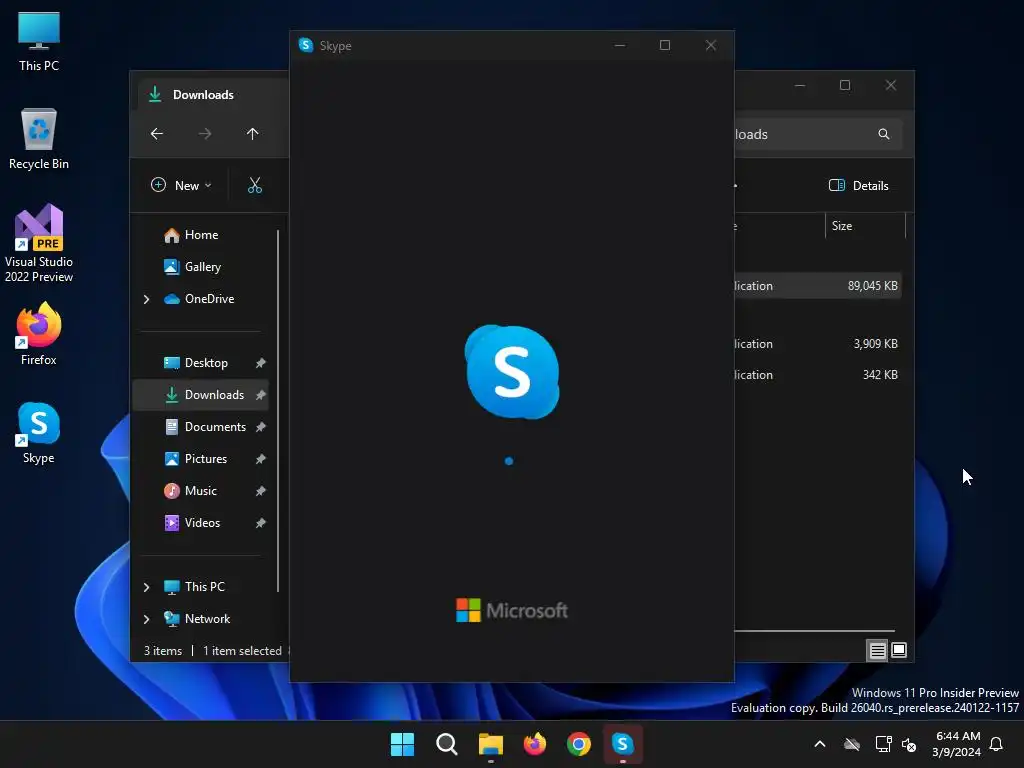Click the muted volume icon in tray
1024x768 pixels.
pyautogui.click(x=909, y=744)
